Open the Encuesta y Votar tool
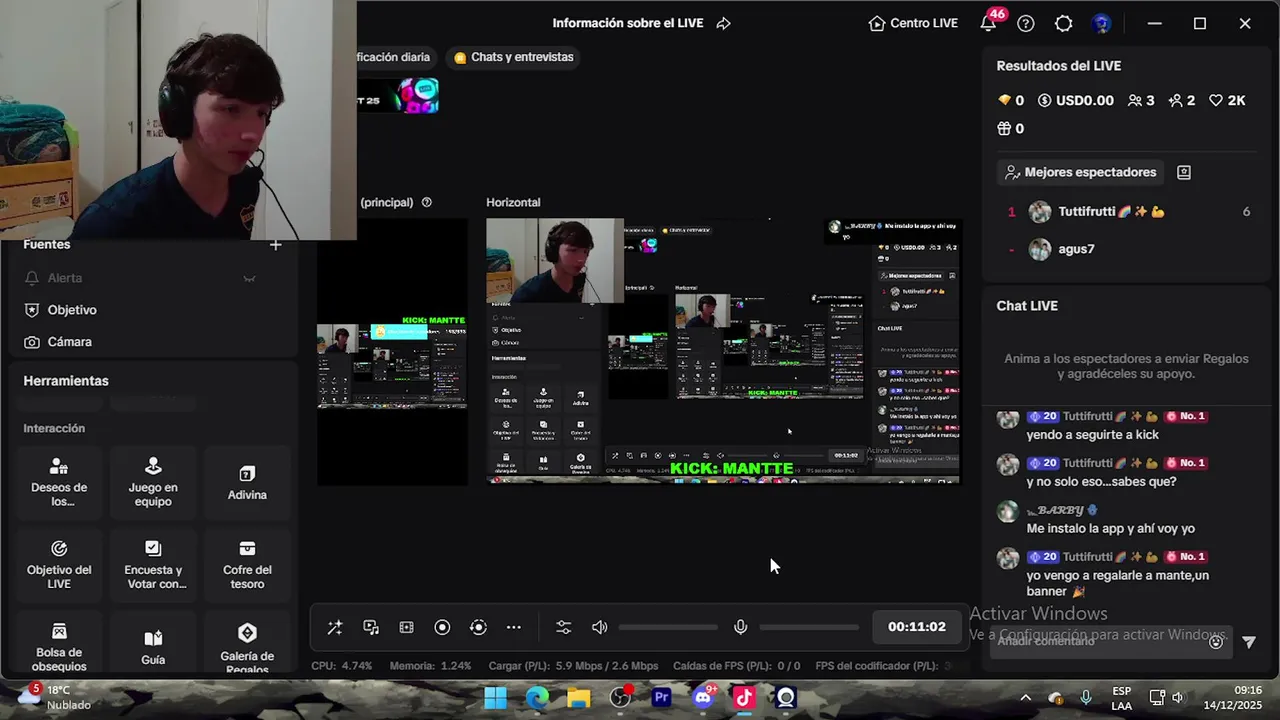This screenshot has height=720, width=1280. pos(153,564)
